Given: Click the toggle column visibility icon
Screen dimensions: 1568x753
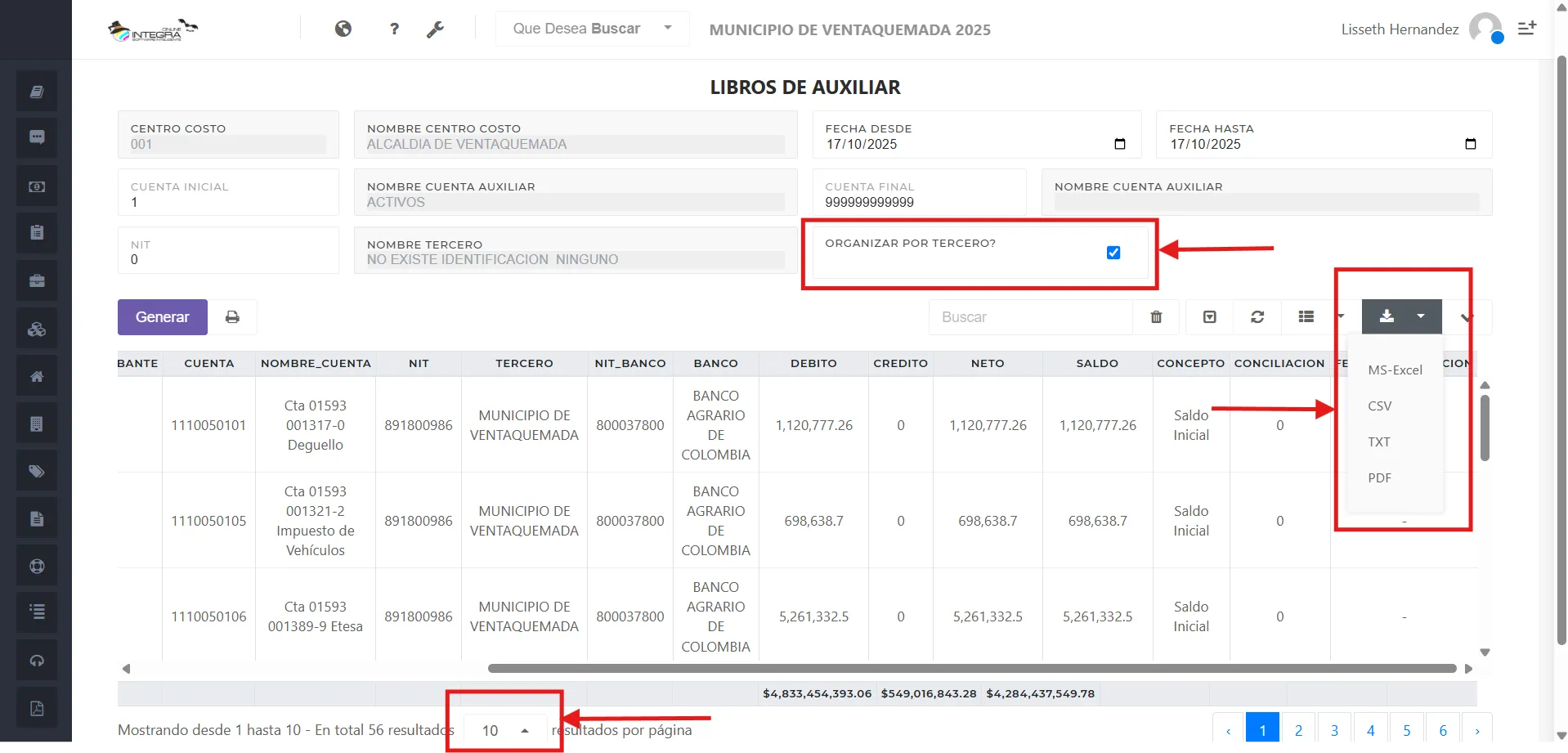Looking at the screenshot, I should (x=1210, y=316).
